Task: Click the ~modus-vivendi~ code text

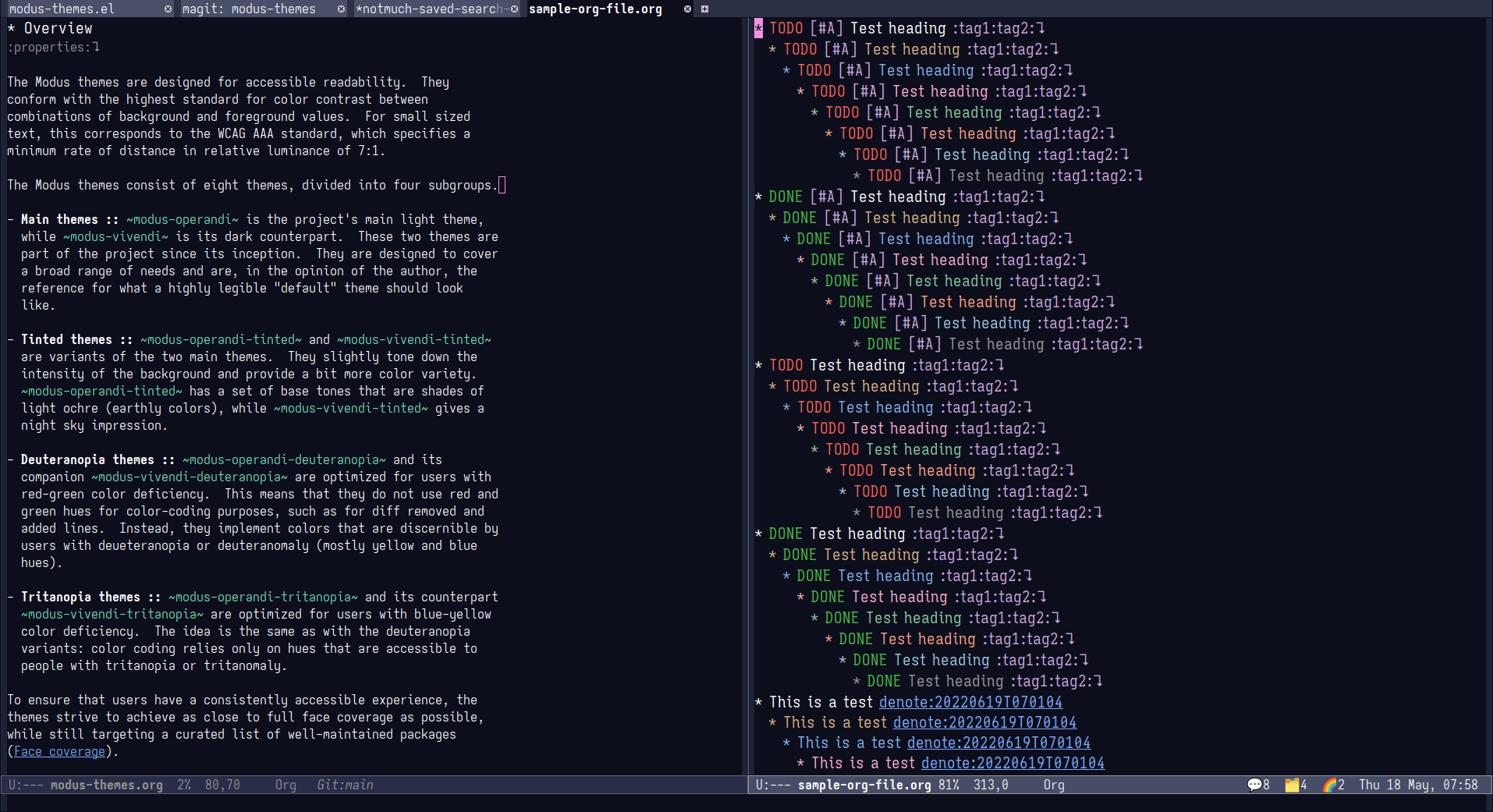Action: (115, 237)
